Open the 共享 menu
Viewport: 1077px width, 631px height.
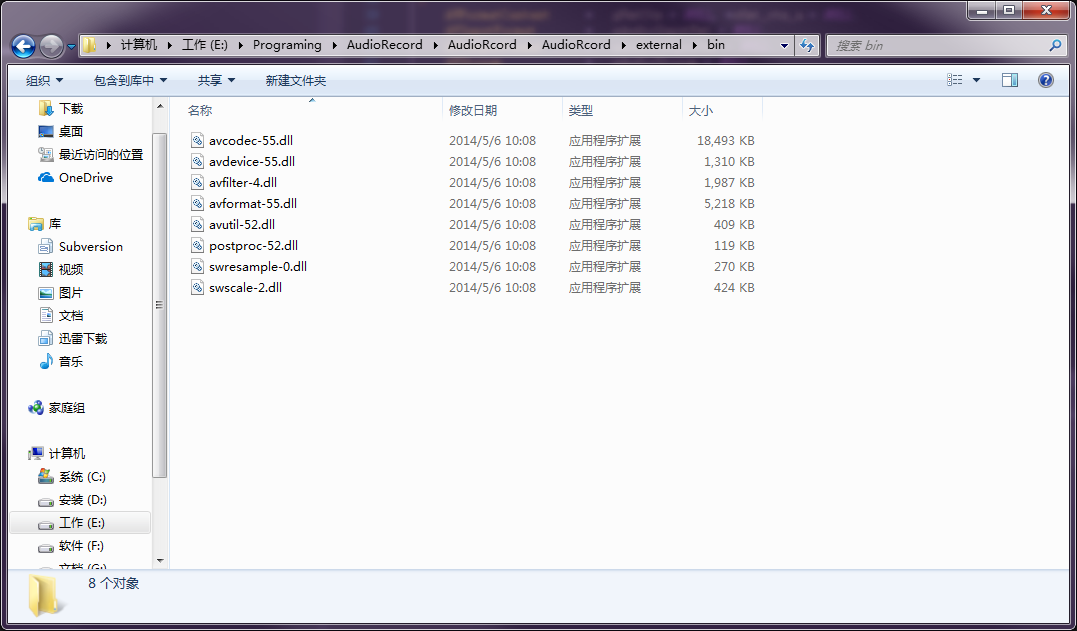point(216,80)
